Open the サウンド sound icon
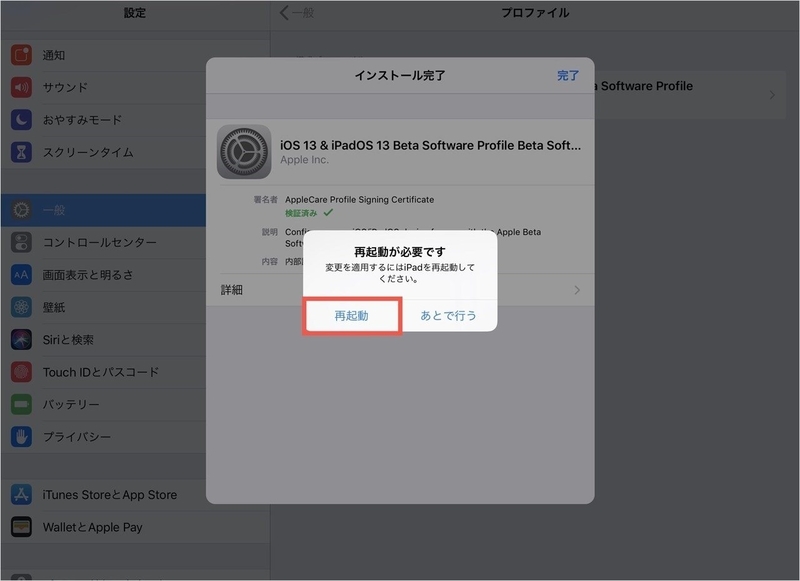800x581 pixels. pyautogui.click(x=21, y=87)
